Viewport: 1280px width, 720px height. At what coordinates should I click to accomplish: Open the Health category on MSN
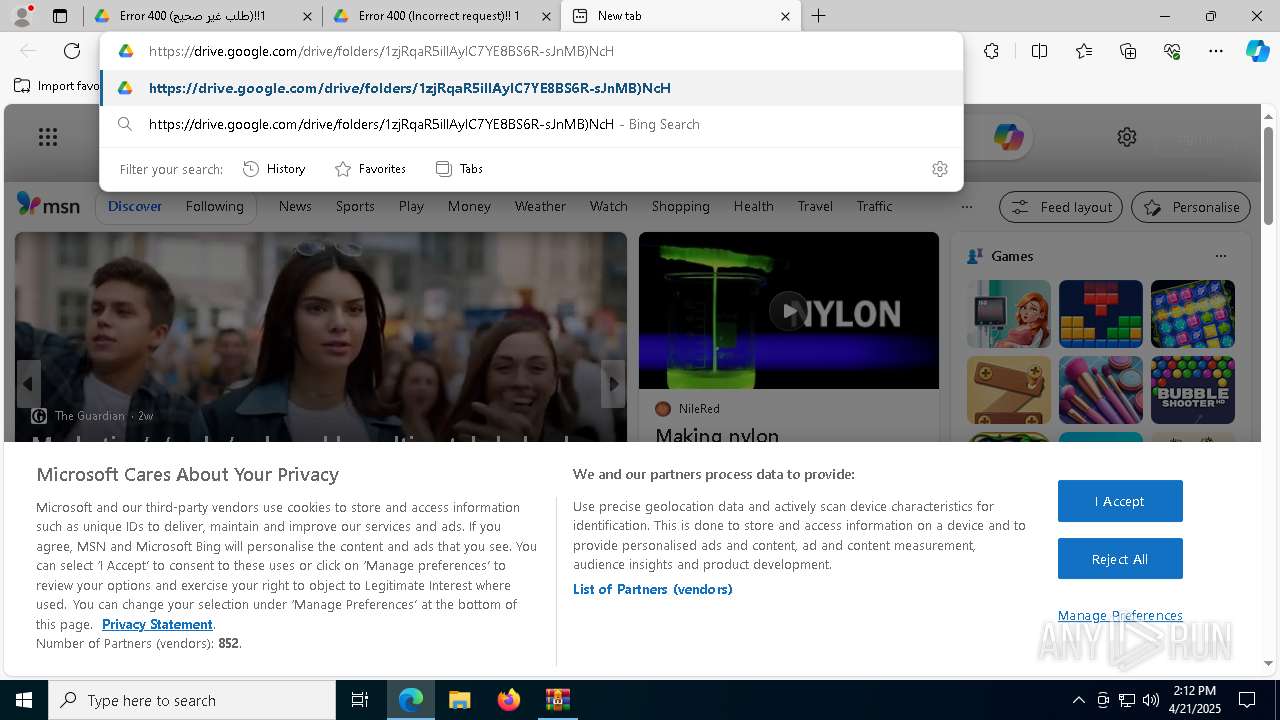753,206
